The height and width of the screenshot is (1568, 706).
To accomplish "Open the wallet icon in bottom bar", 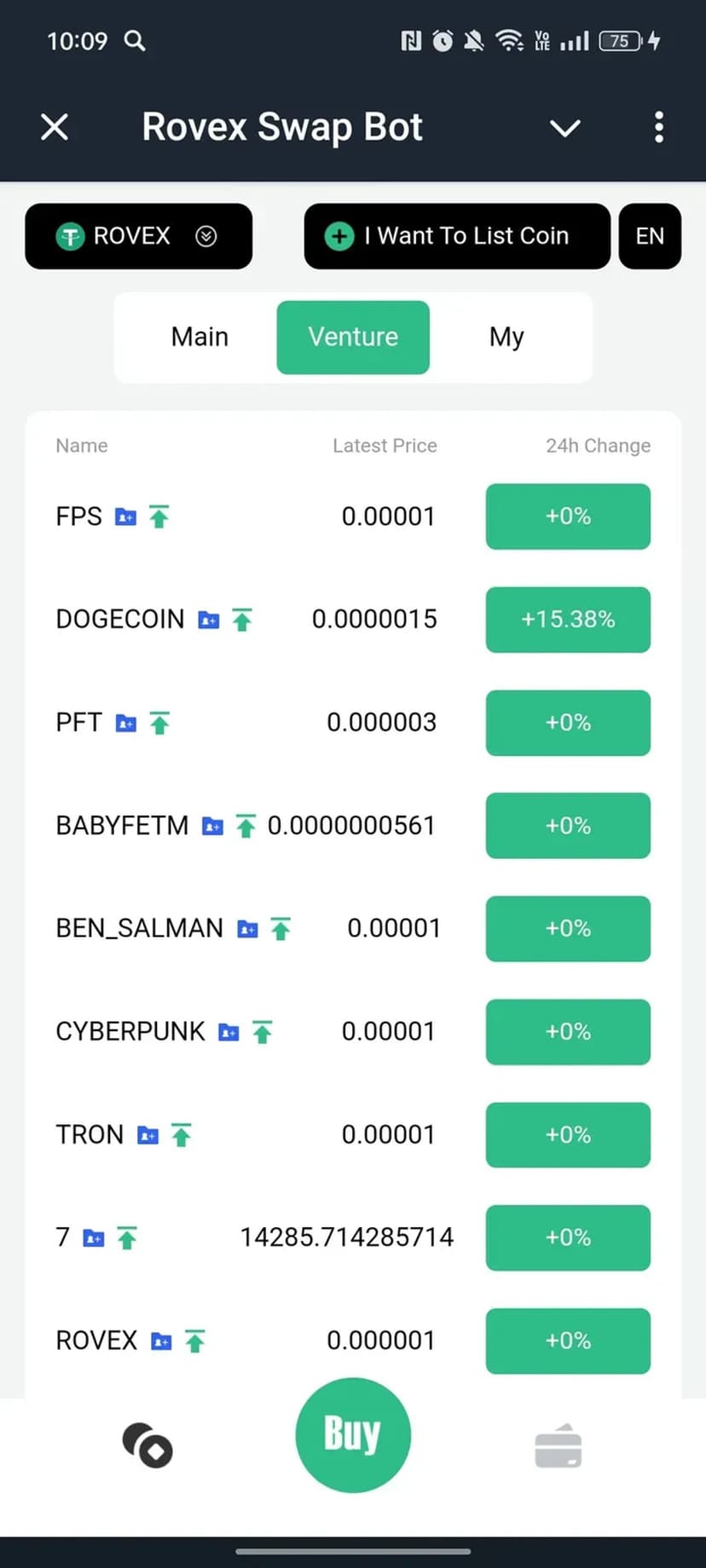I will (x=558, y=1446).
